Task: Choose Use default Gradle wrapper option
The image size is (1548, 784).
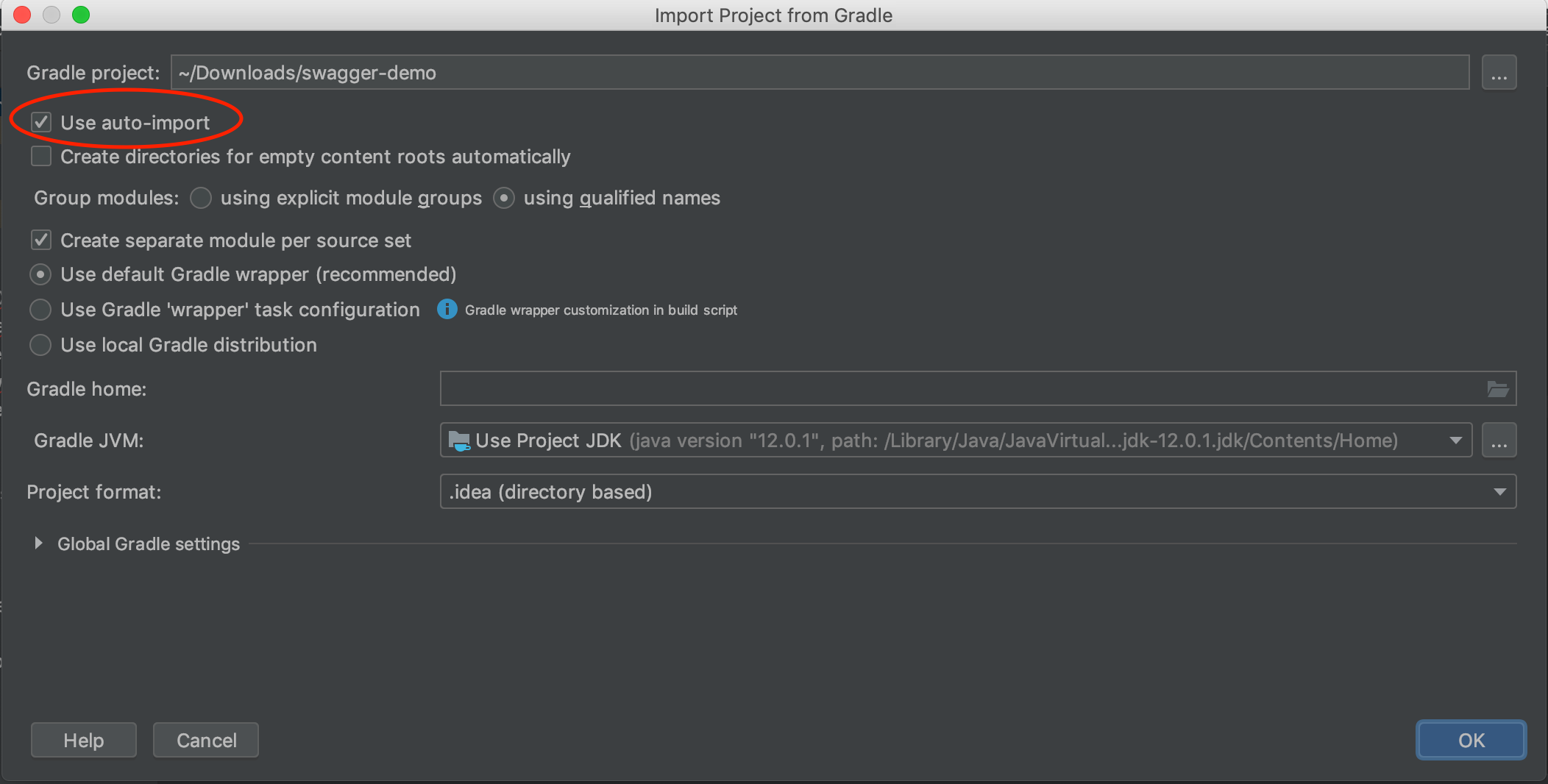Action: 40,274
